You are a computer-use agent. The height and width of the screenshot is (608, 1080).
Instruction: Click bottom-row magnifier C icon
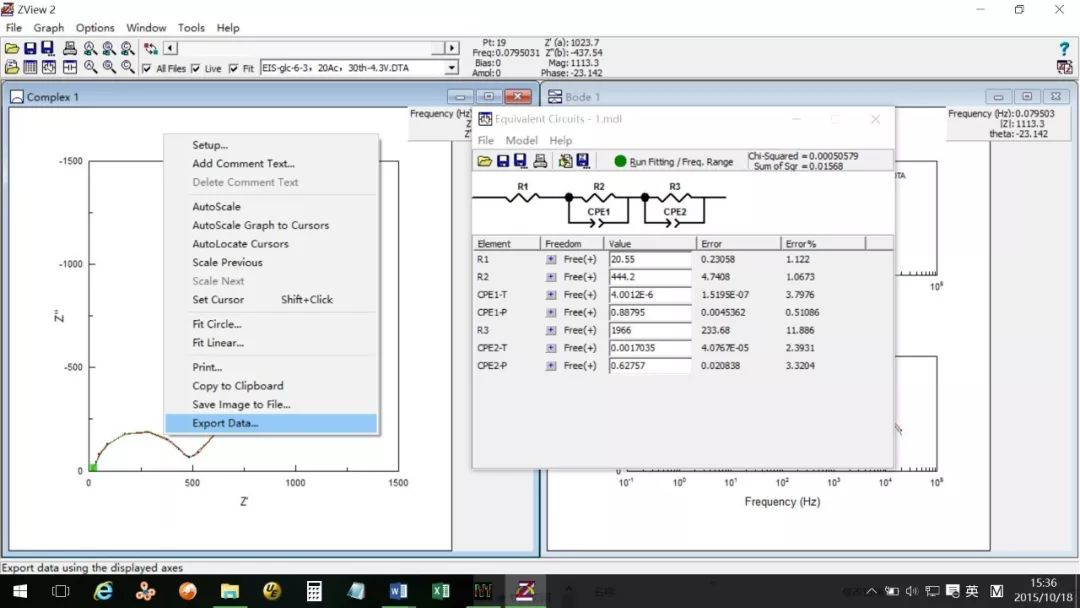tap(127, 67)
